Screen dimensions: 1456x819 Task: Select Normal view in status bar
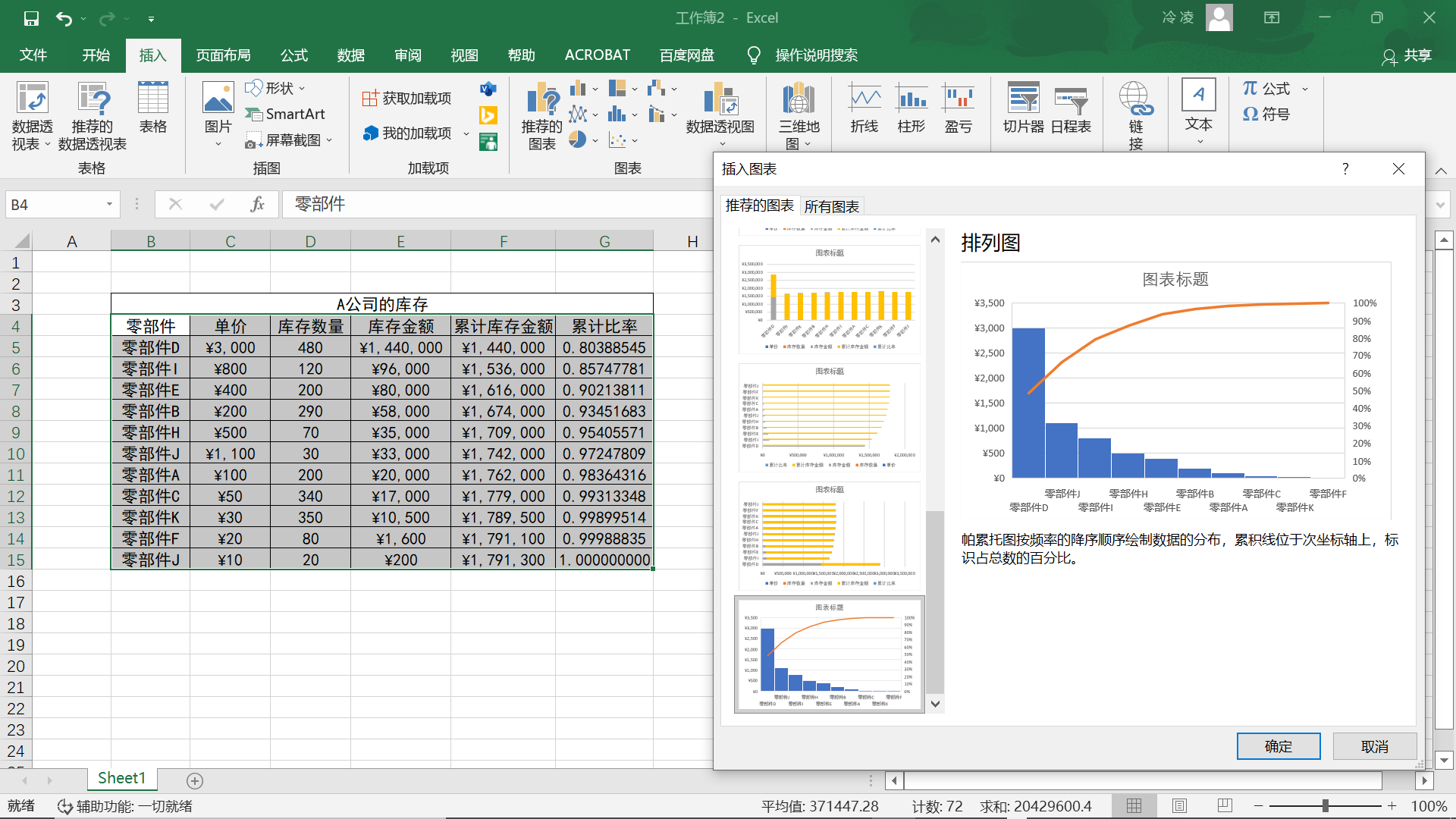click(x=1134, y=805)
